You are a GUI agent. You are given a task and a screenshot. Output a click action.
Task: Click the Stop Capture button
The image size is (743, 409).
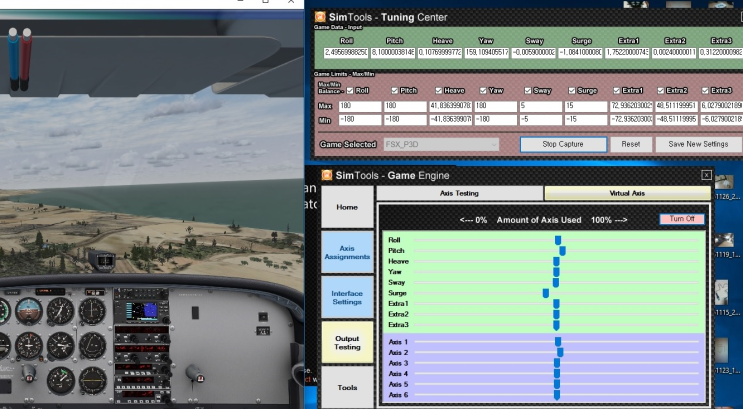click(x=563, y=144)
